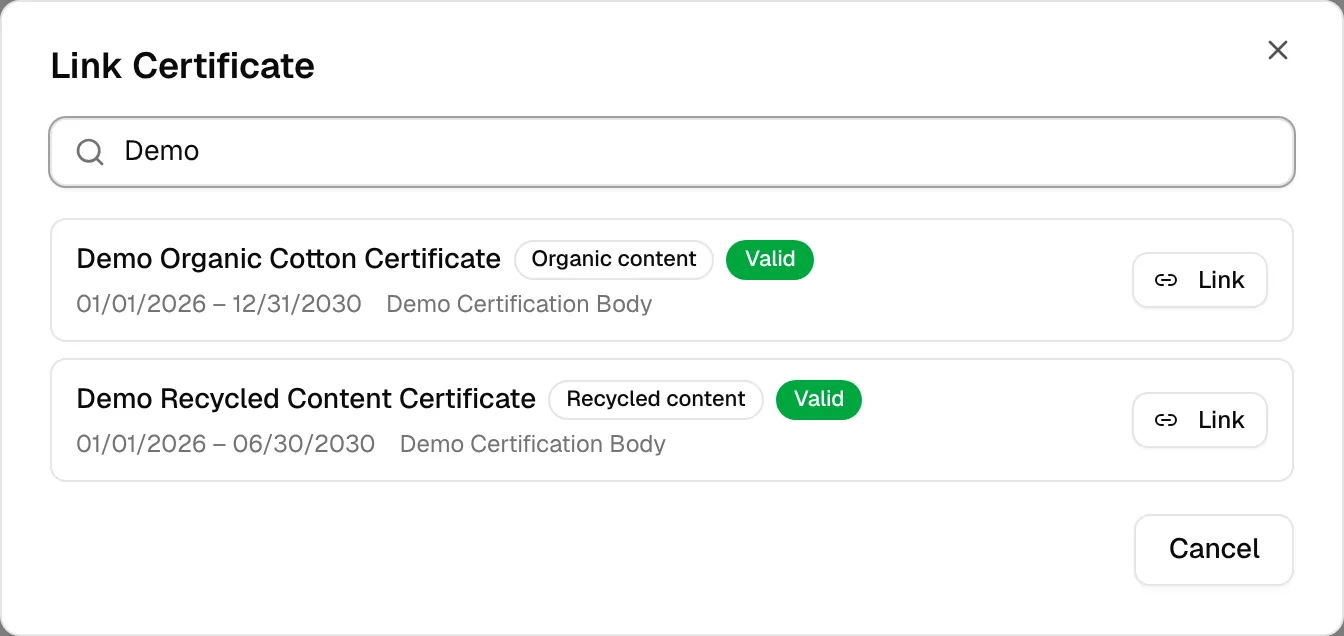Select the Demo Recycled Content Certificate title
Image resolution: width=1344 pixels, height=636 pixels.
pyautogui.click(x=306, y=399)
